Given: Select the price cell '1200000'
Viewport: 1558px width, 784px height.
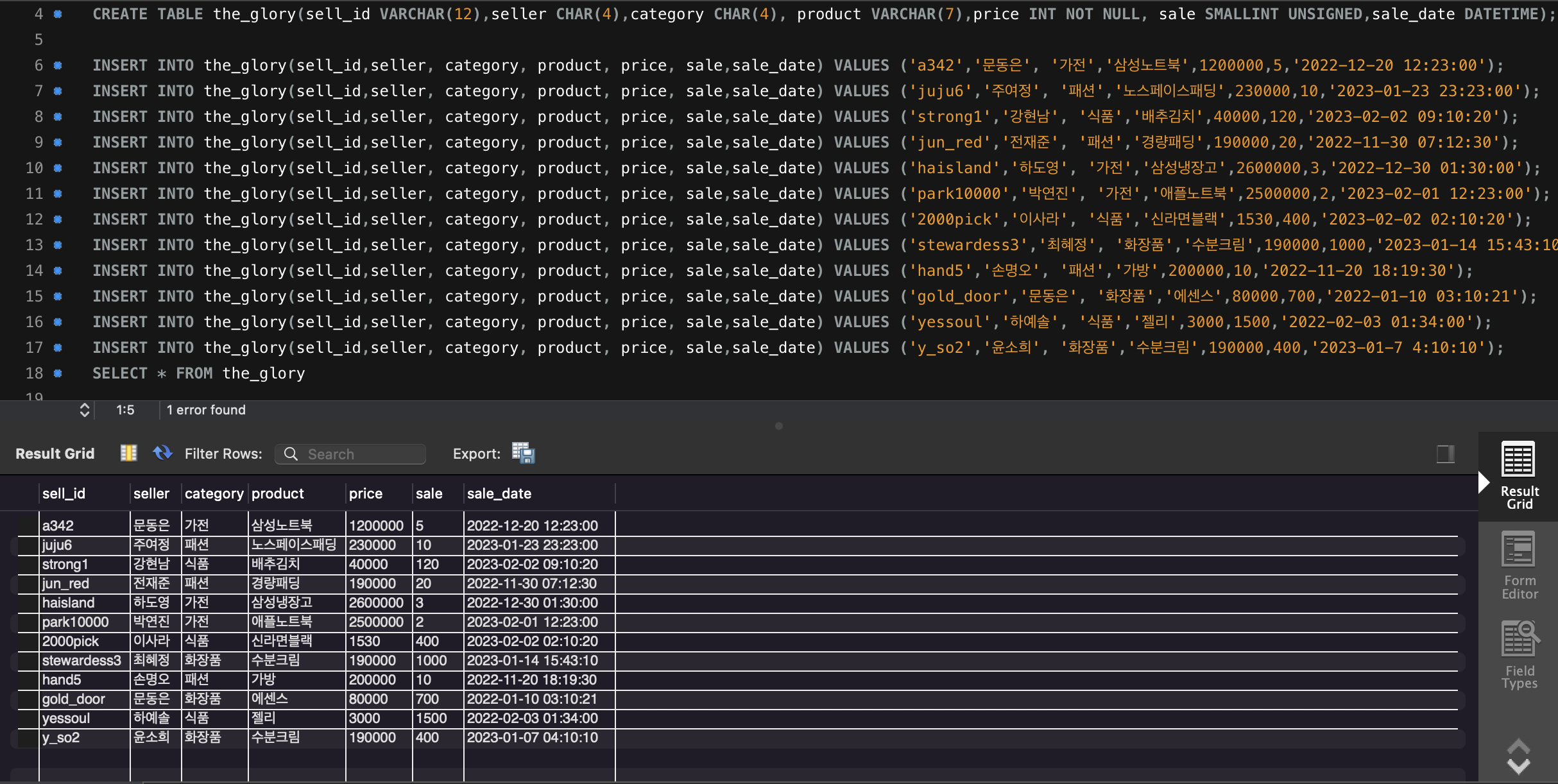Looking at the screenshot, I should coord(379,525).
